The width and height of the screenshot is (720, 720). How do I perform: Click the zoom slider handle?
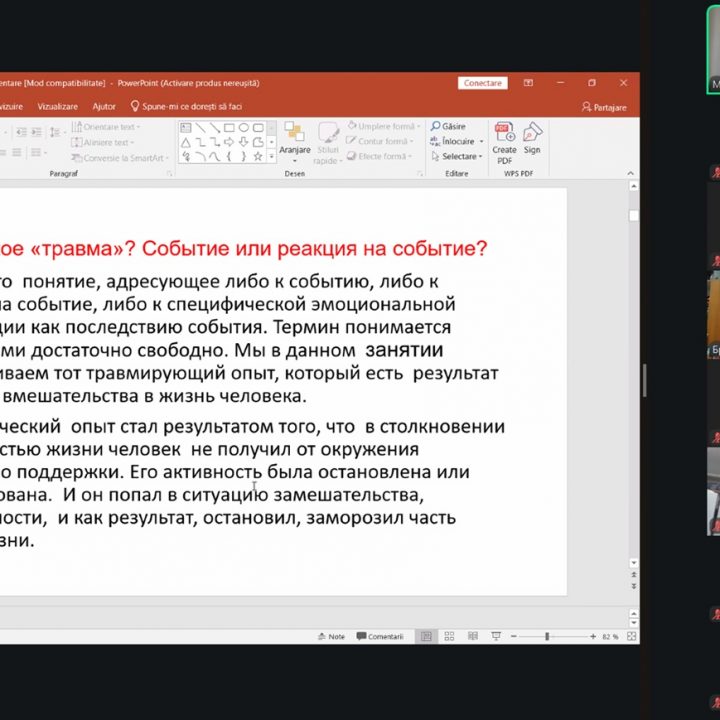tap(547, 636)
